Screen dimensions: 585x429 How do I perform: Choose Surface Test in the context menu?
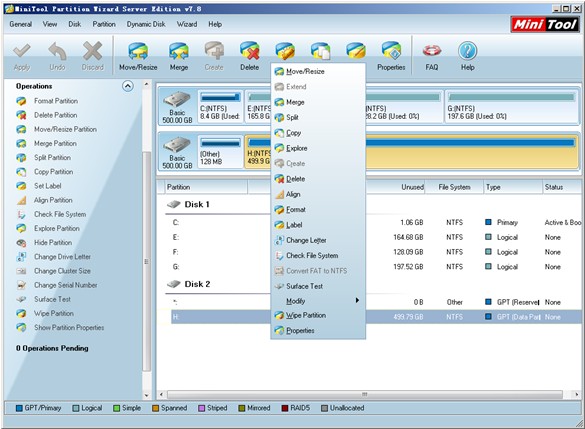pyautogui.click(x=318, y=286)
